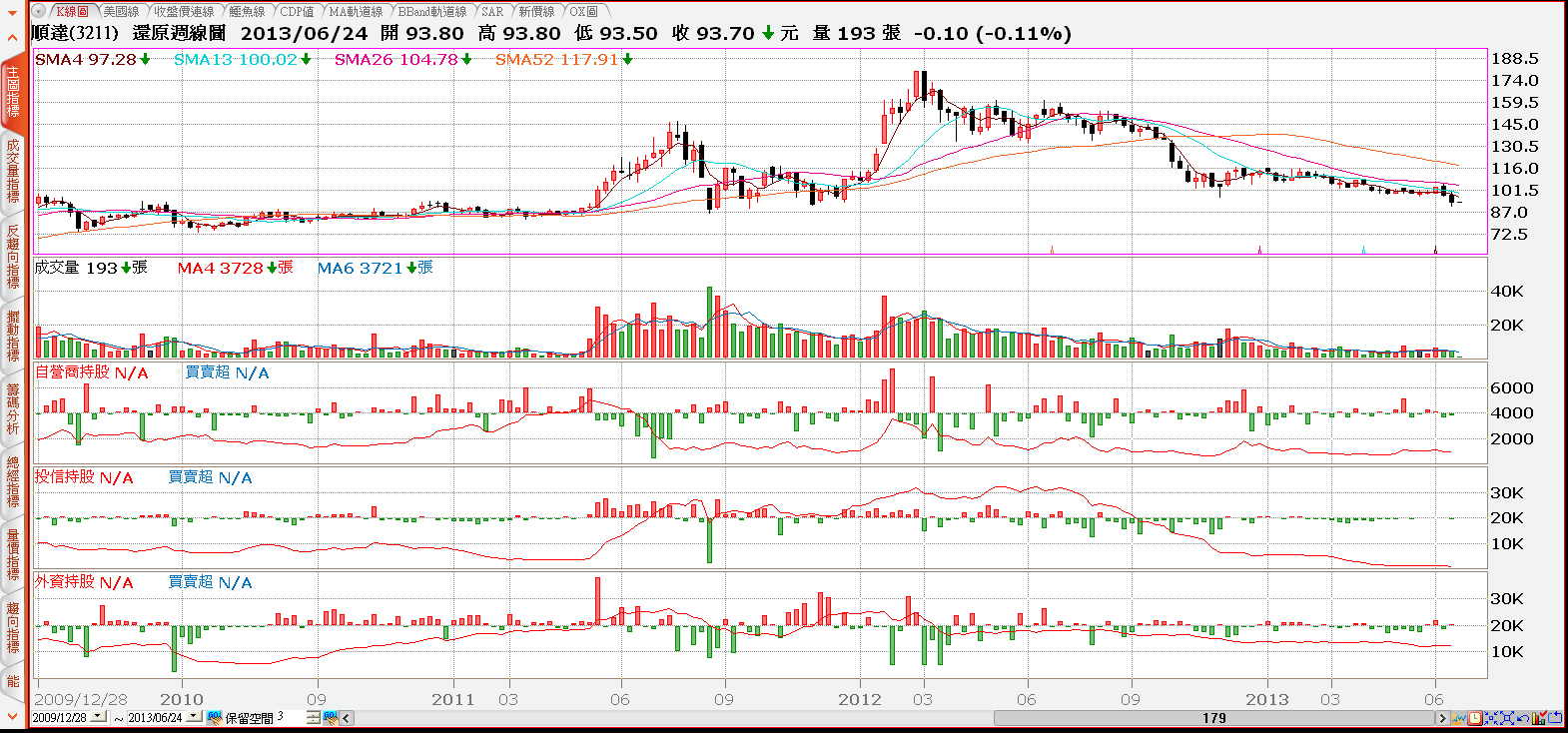Click the 外資持股 N/A label

(84, 582)
